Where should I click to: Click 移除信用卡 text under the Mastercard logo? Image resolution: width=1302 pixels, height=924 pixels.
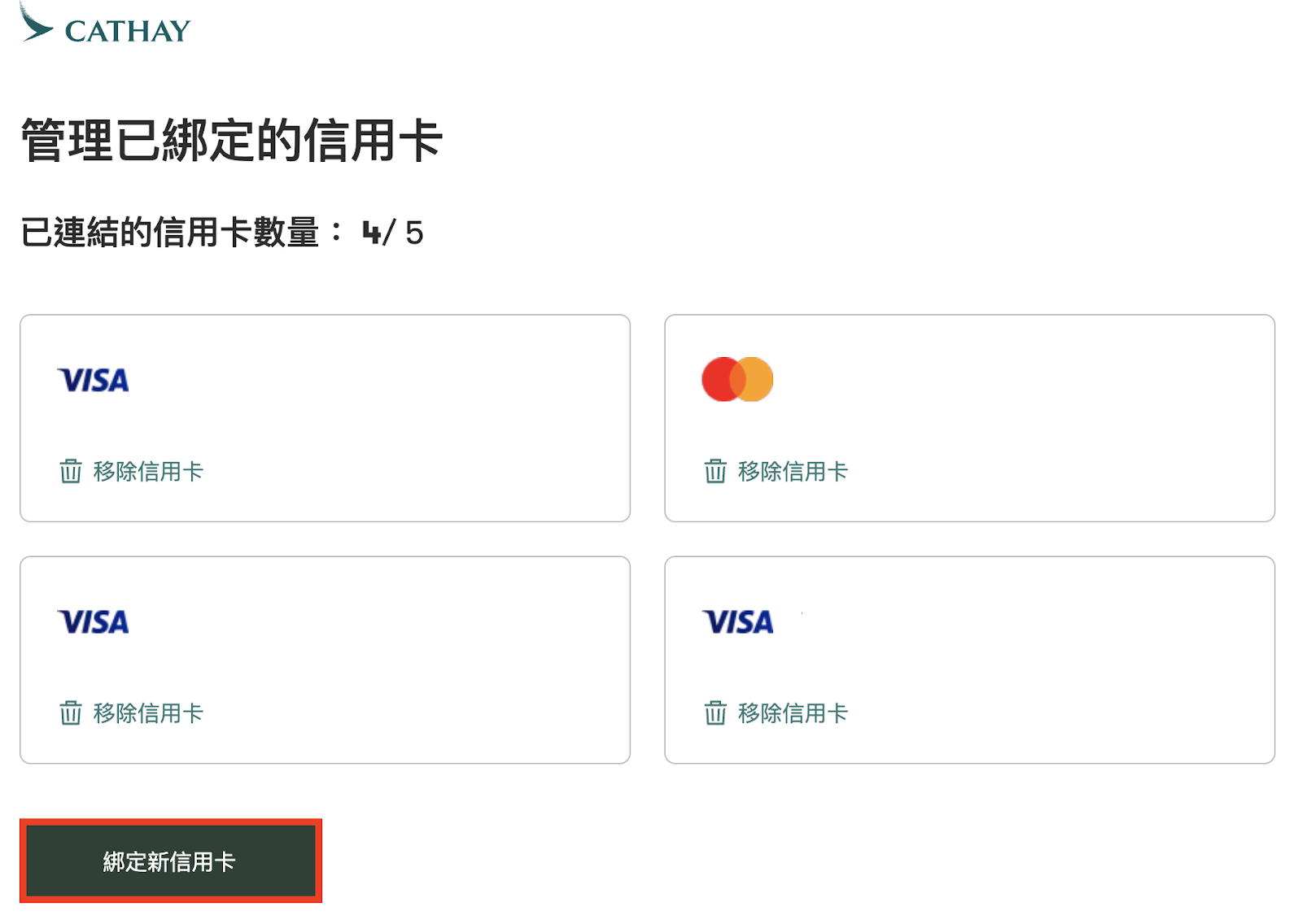pyautogui.click(x=793, y=471)
